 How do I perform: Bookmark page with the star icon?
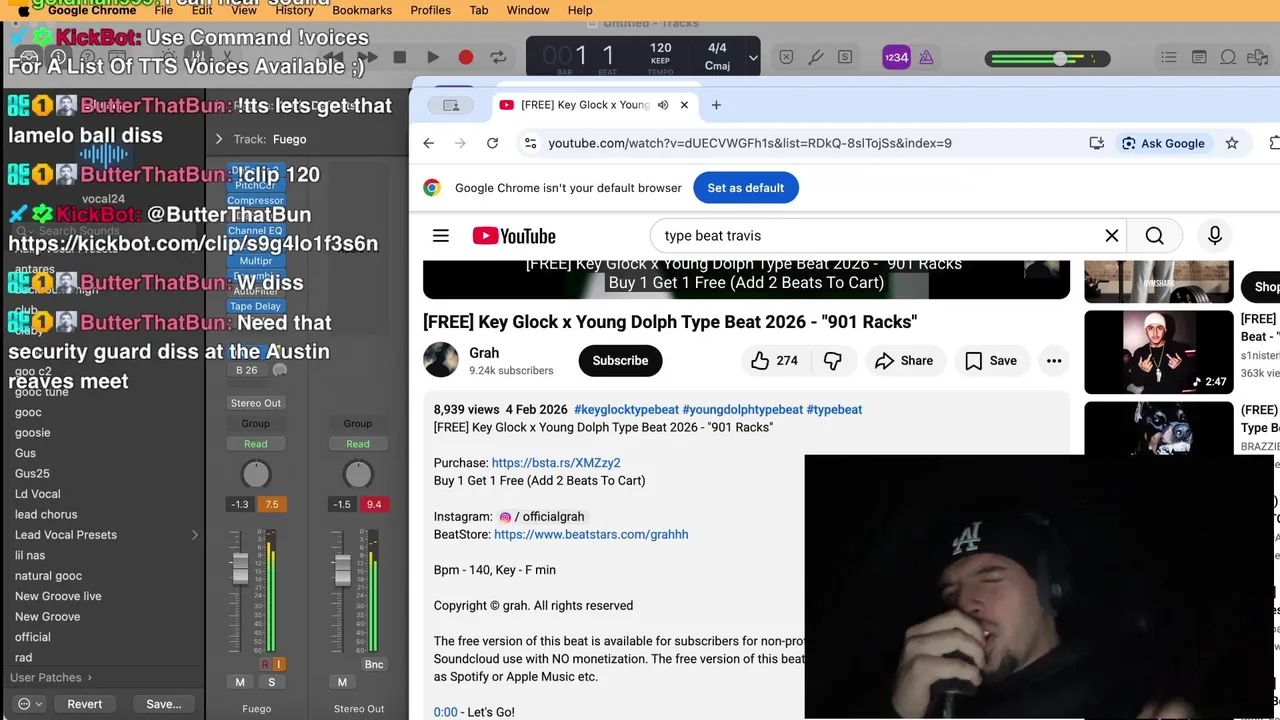point(1232,143)
